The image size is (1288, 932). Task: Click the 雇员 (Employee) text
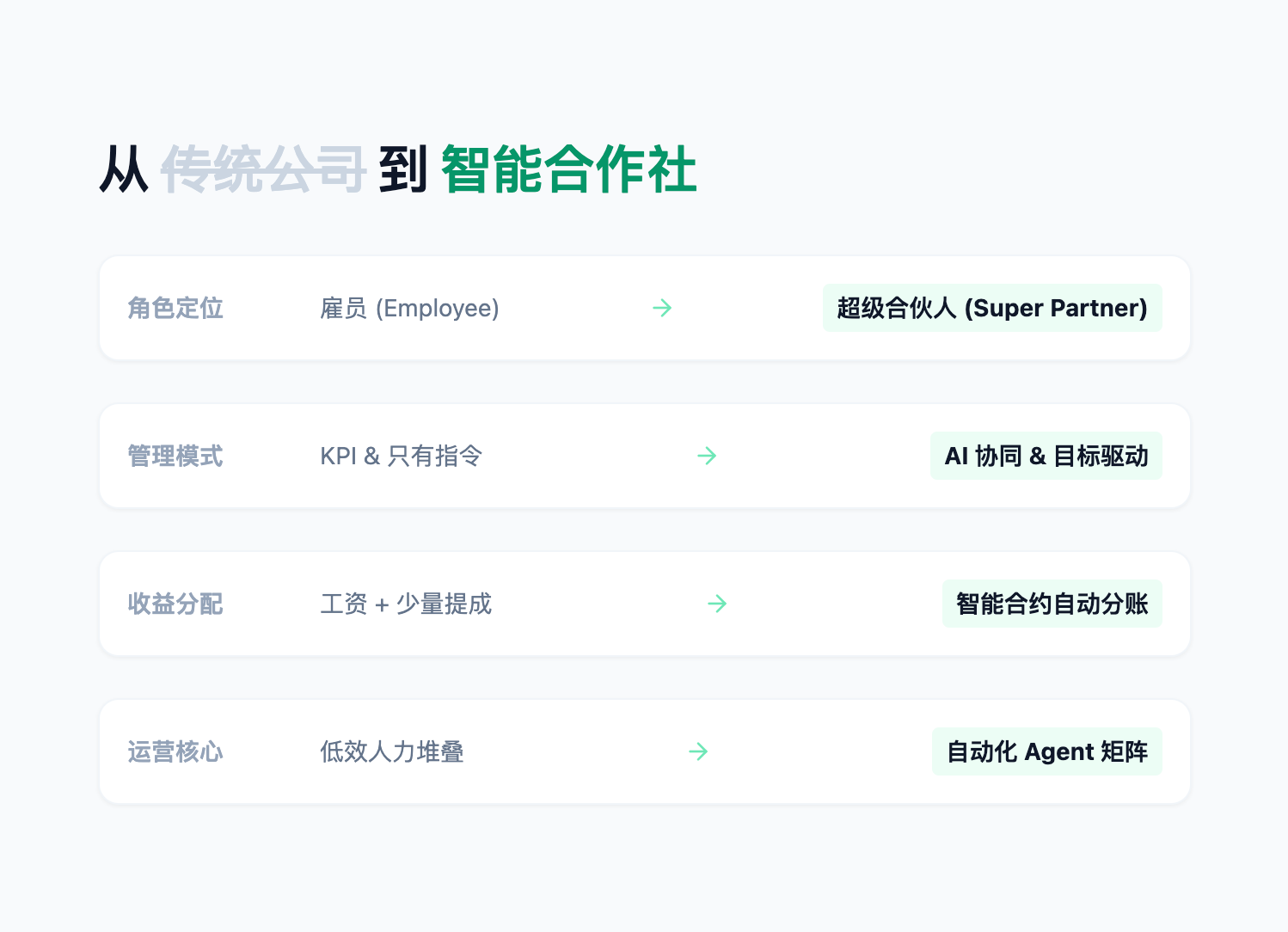click(x=409, y=308)
